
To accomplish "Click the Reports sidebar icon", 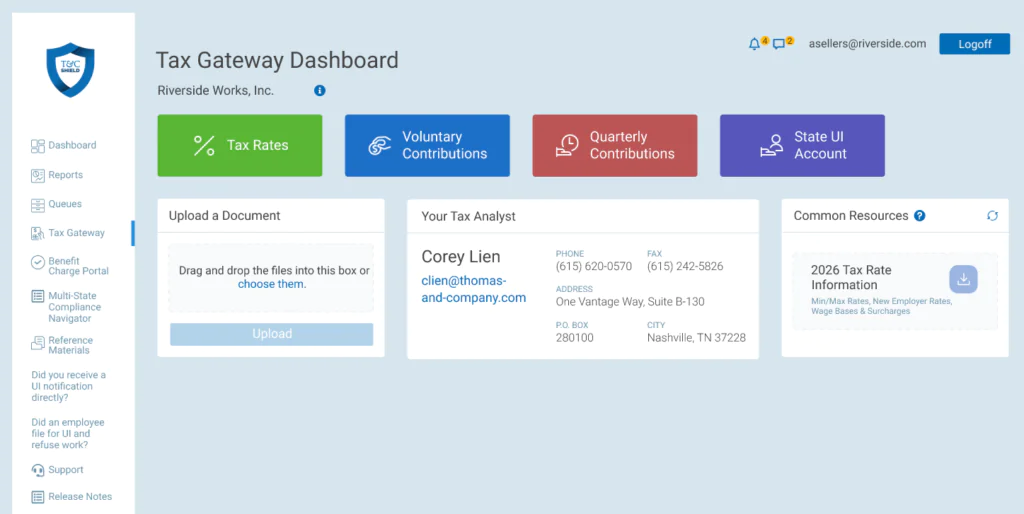I will point(38,175).
